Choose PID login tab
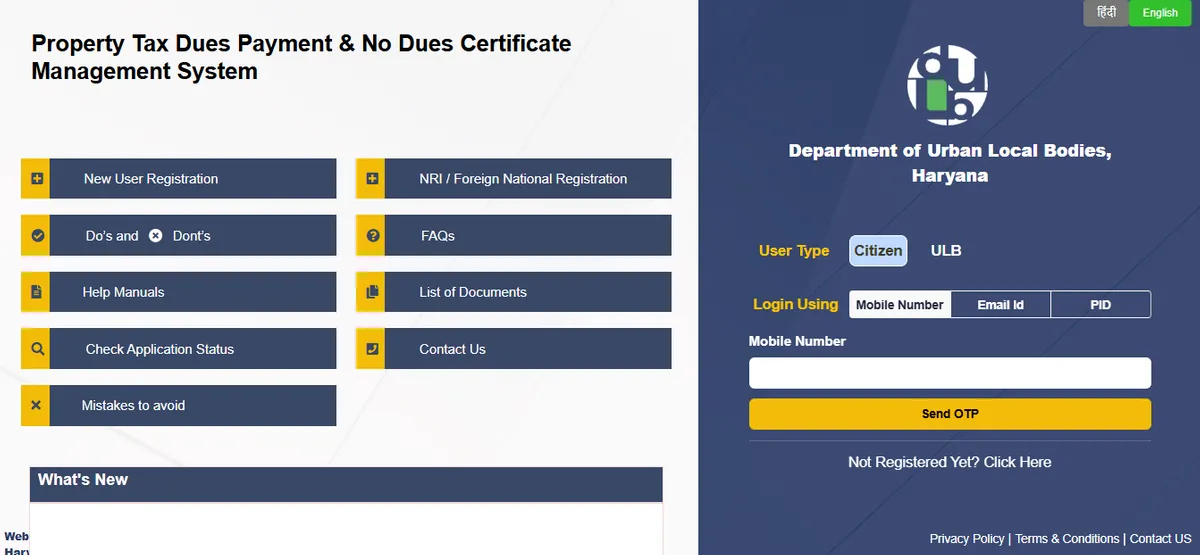Viewport: 1200px width, 555px height. coord(1100,305)
